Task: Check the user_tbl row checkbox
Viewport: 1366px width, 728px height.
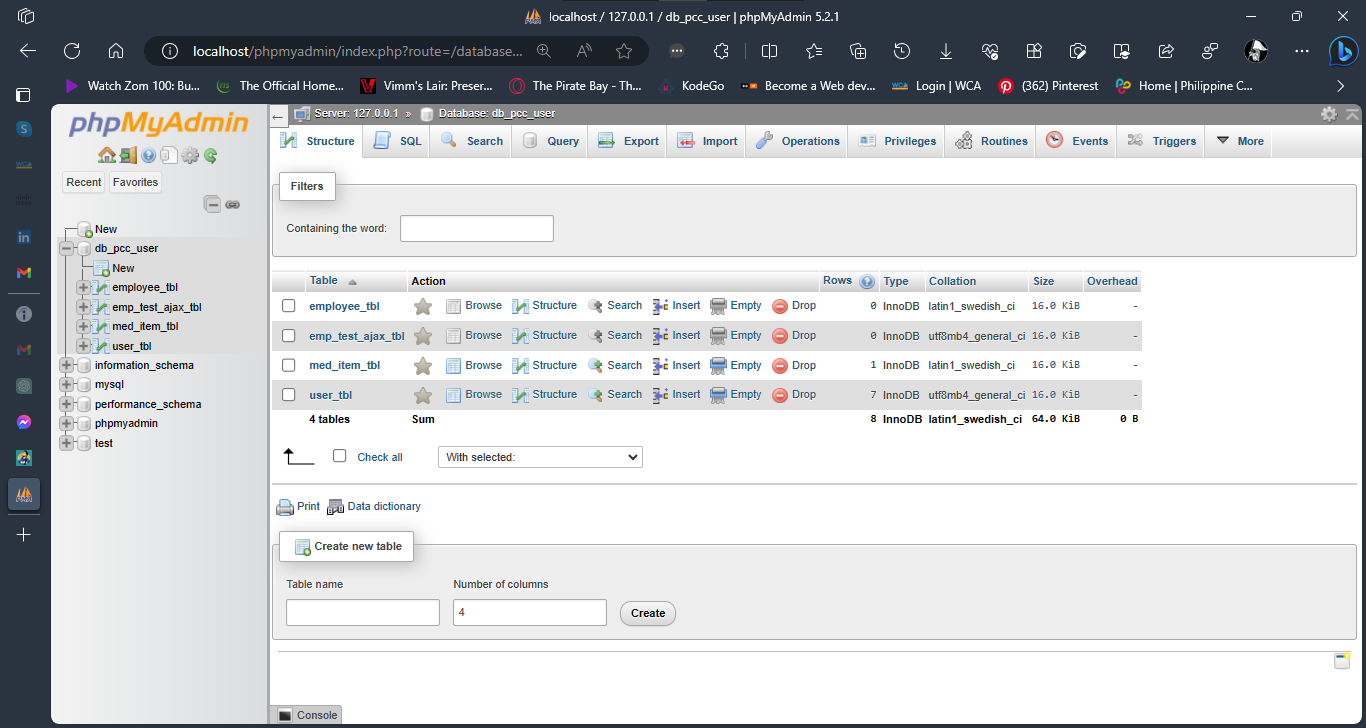Action: point(289,395)
